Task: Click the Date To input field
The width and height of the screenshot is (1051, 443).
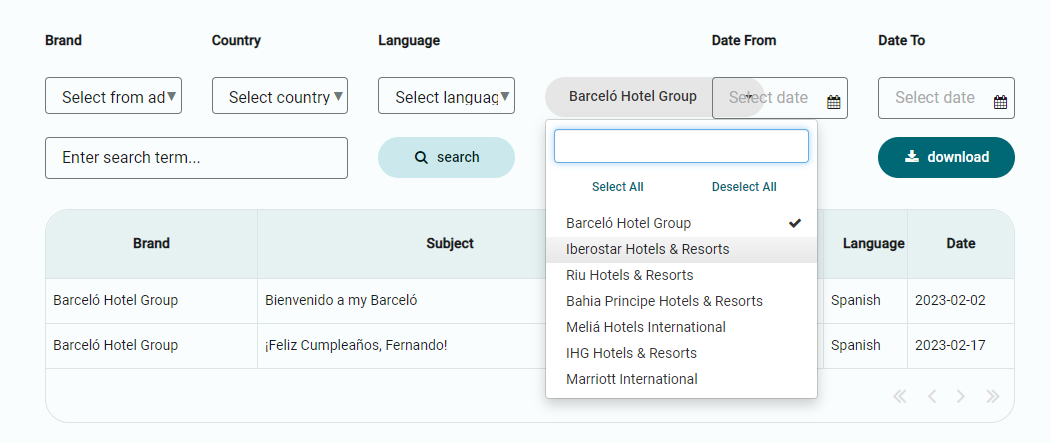Action: (x=946, y=98)
